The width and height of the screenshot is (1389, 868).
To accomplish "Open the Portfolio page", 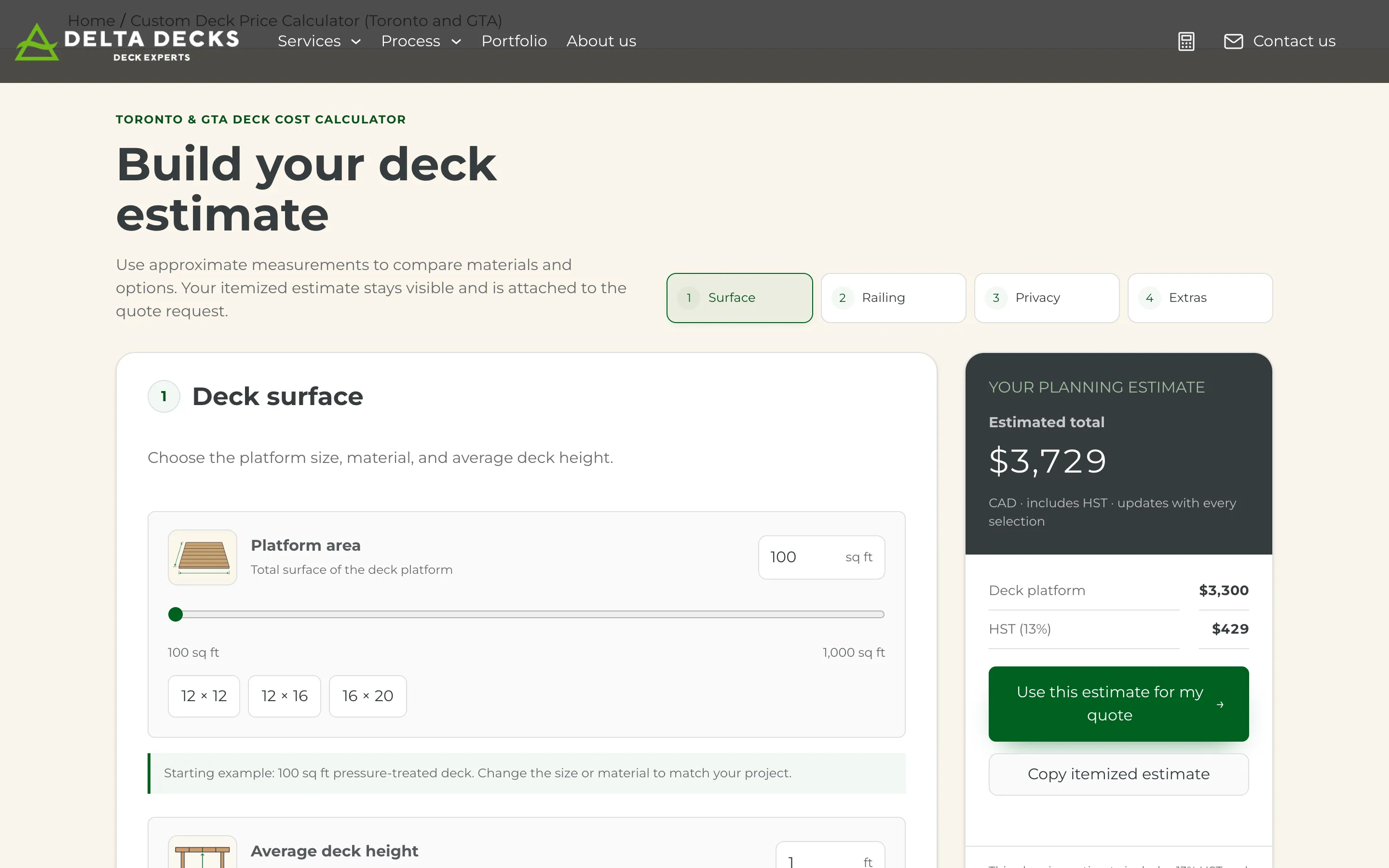I will click(514, 41).
